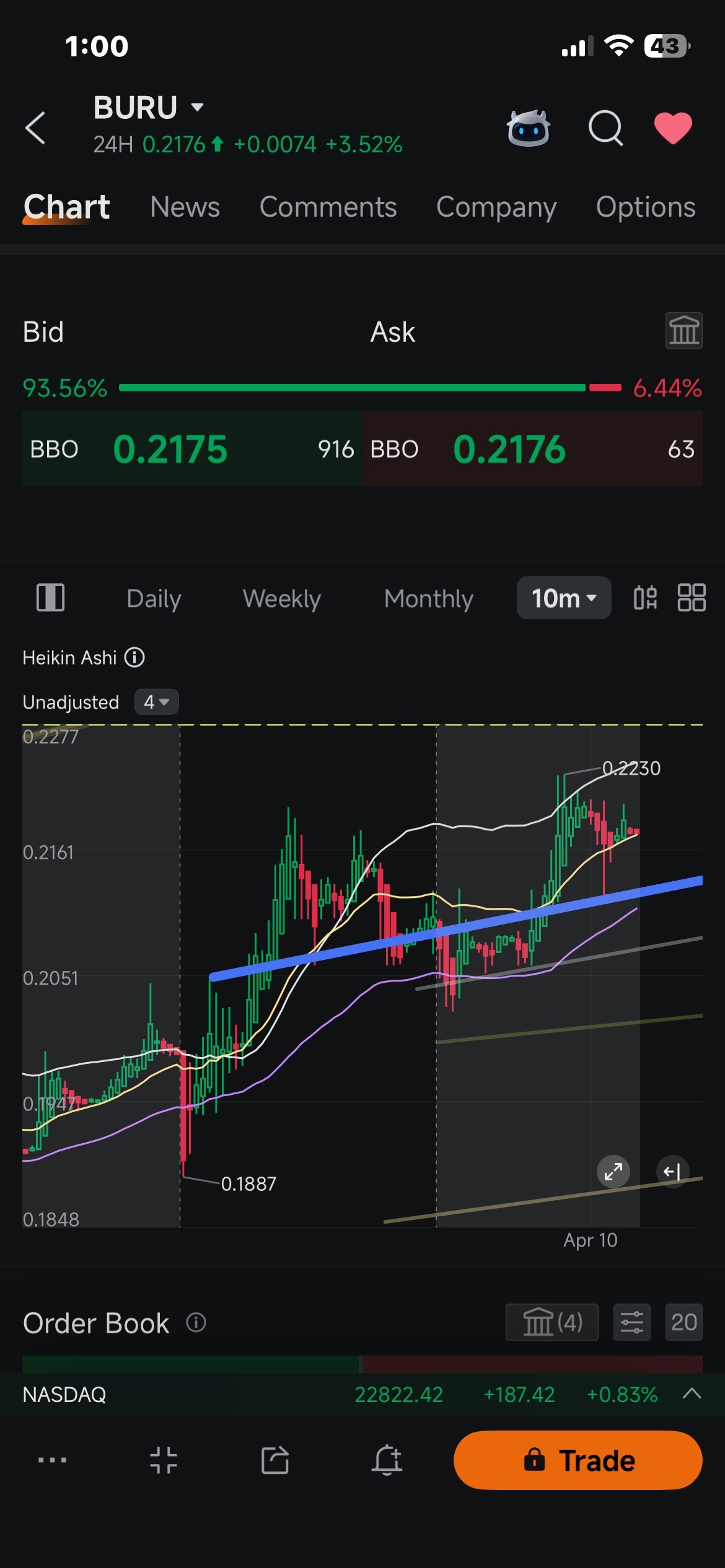
Task: Select the blue trend line on chart
Action: [456, 928]
